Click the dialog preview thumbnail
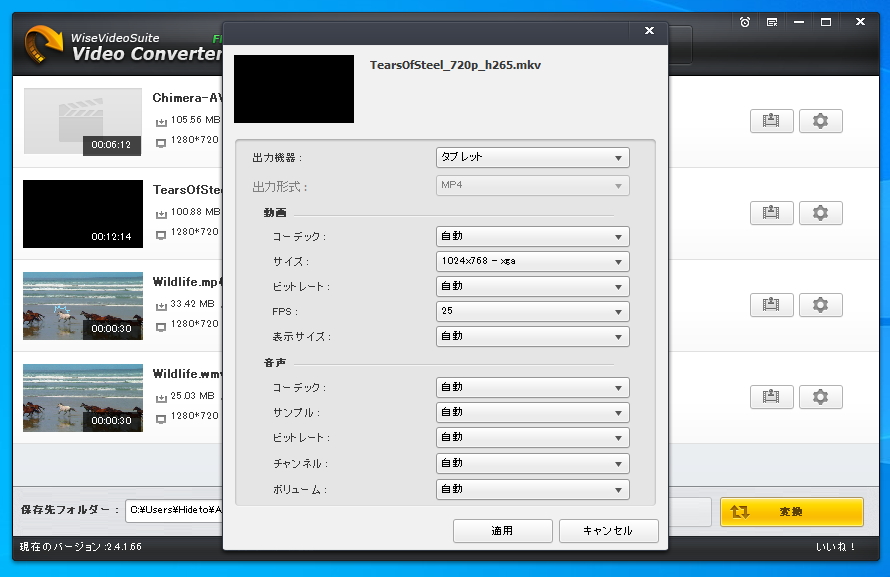The image size is (890, 577). (x=294, y=89)
